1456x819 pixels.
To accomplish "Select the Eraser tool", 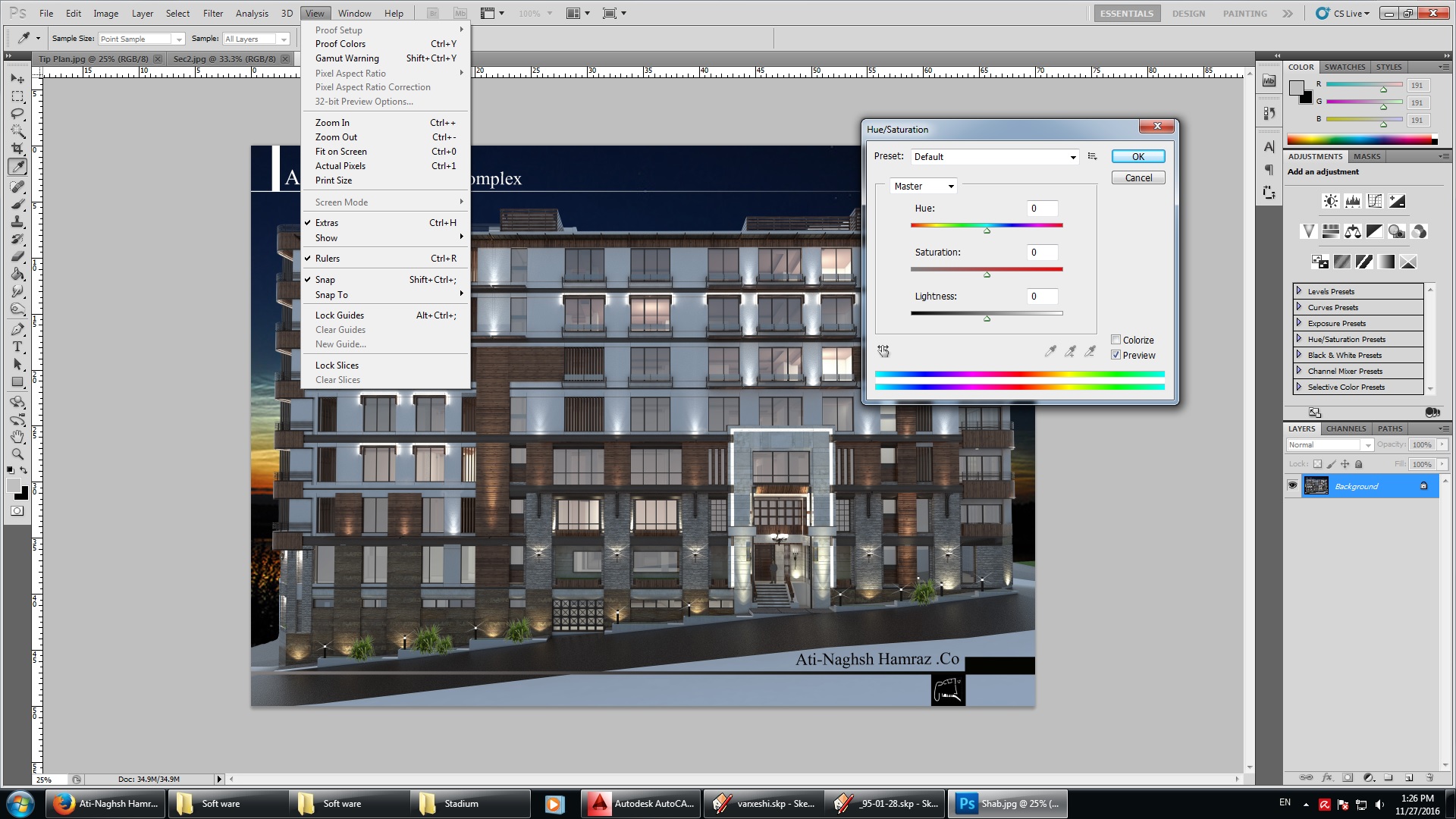I will pyautogui.click(x=17, y=256).
